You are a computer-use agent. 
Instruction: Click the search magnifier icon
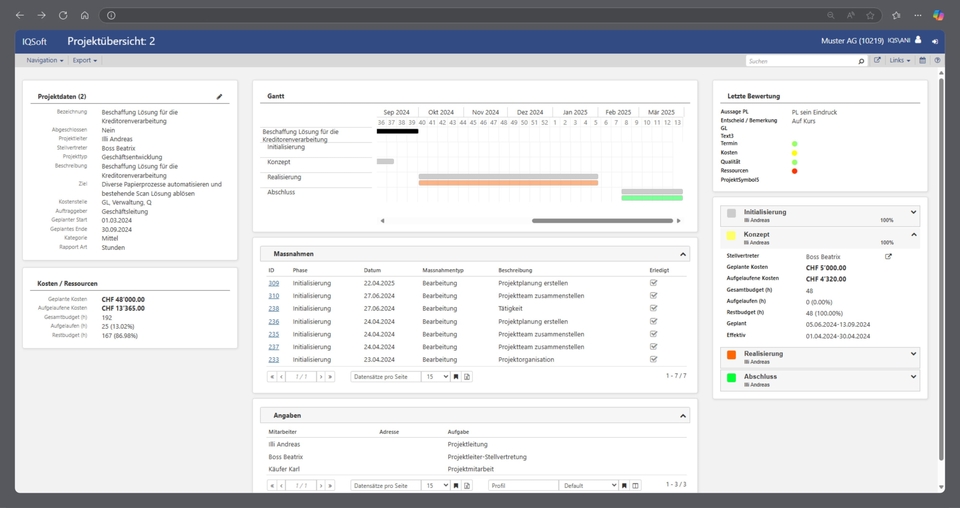point(861,61)
